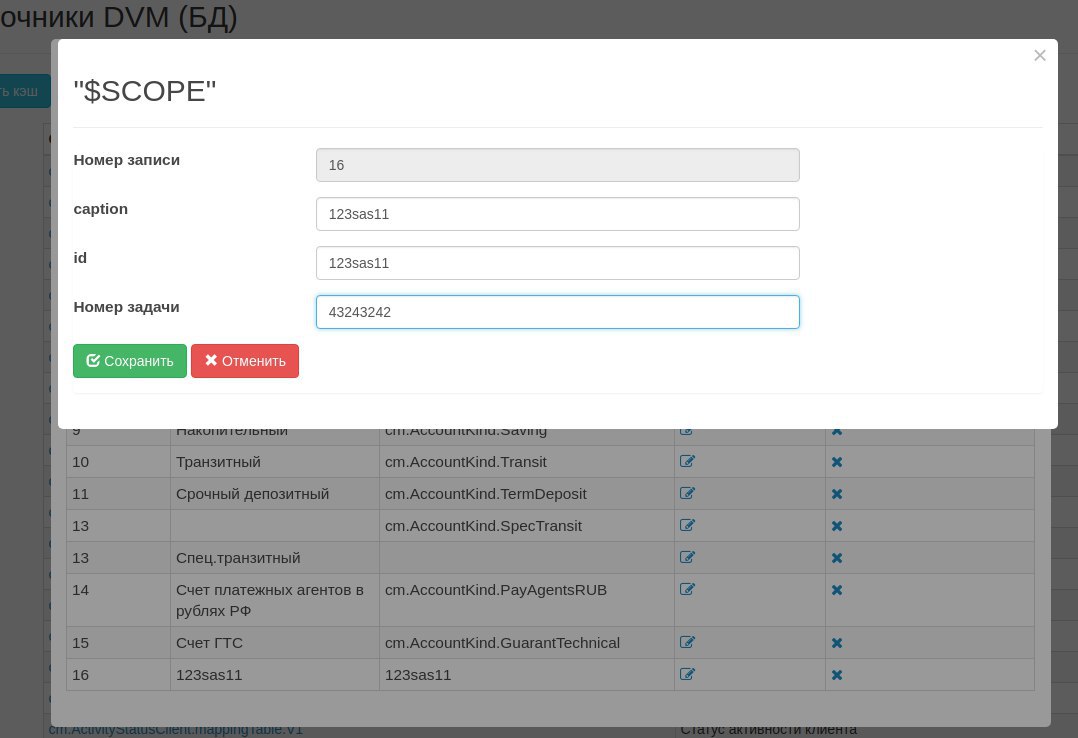The height and width of the screenshot is (738, 1078).
Task: Click the Номер задачи input field
Action: [557, 312]
